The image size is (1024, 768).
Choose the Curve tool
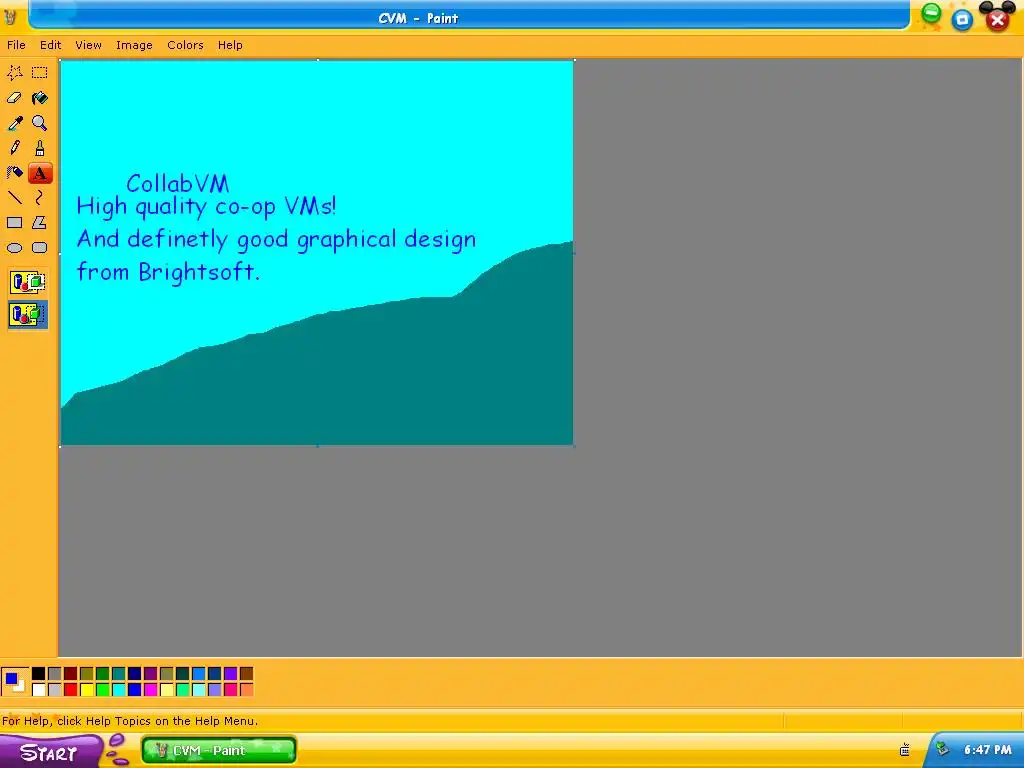point(40,197)
